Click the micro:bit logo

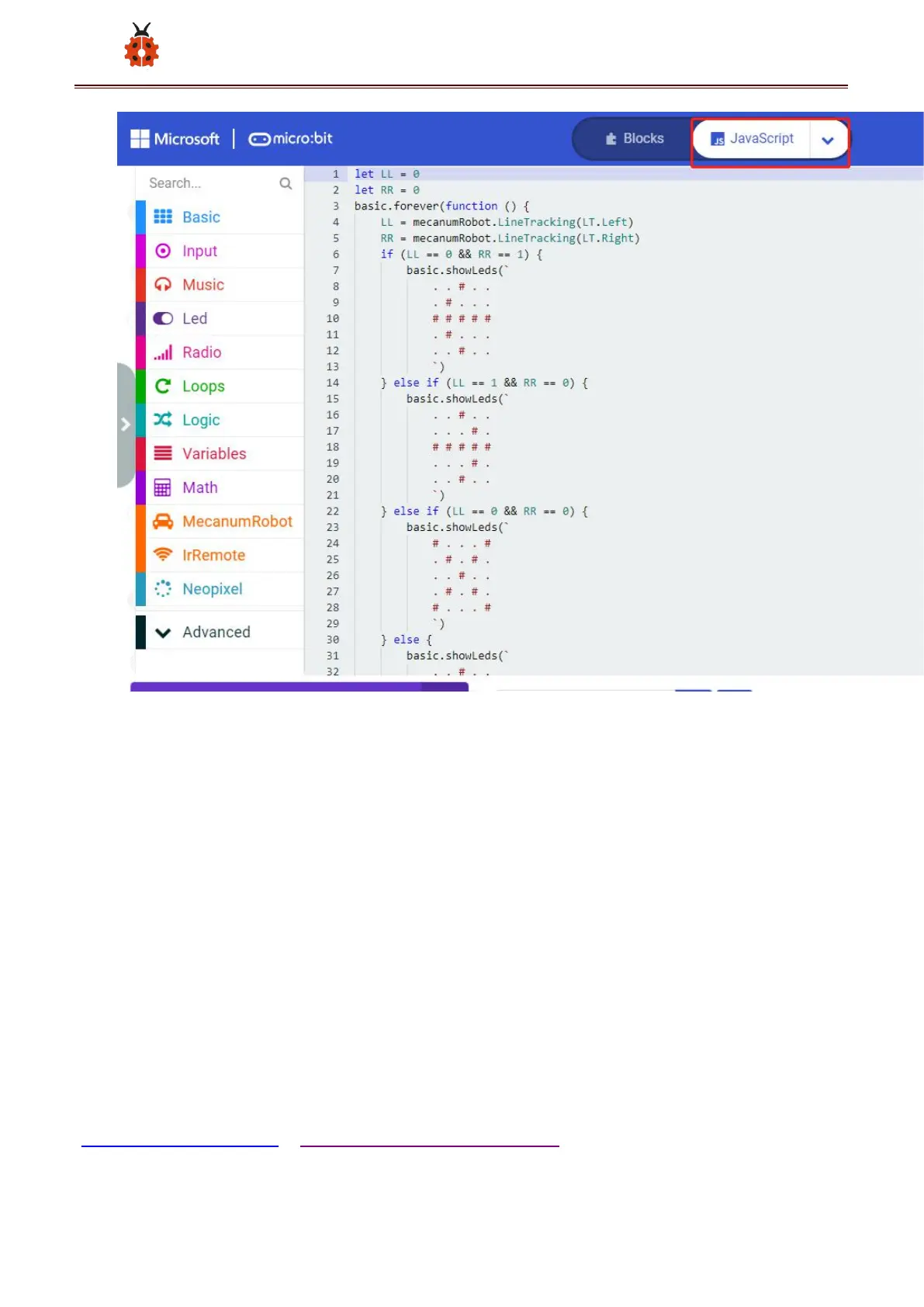tap(290, 139)
